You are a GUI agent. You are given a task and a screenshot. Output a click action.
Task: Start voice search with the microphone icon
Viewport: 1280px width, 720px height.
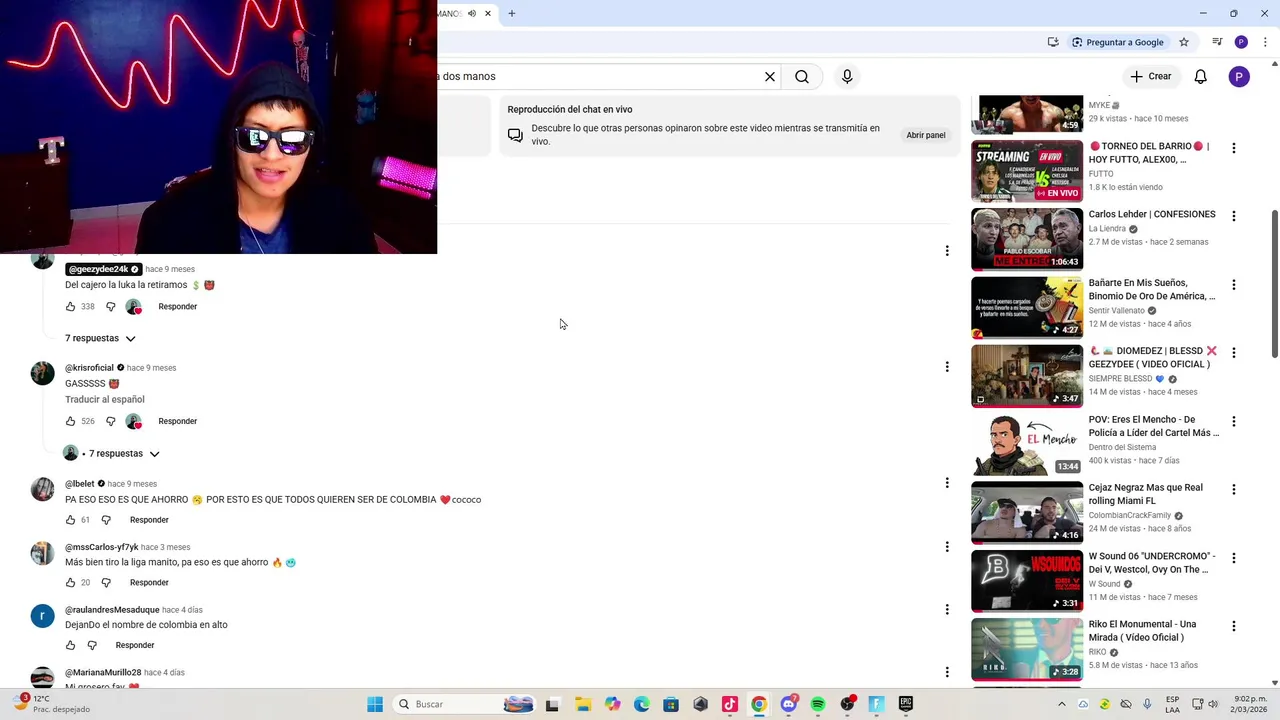847,76
